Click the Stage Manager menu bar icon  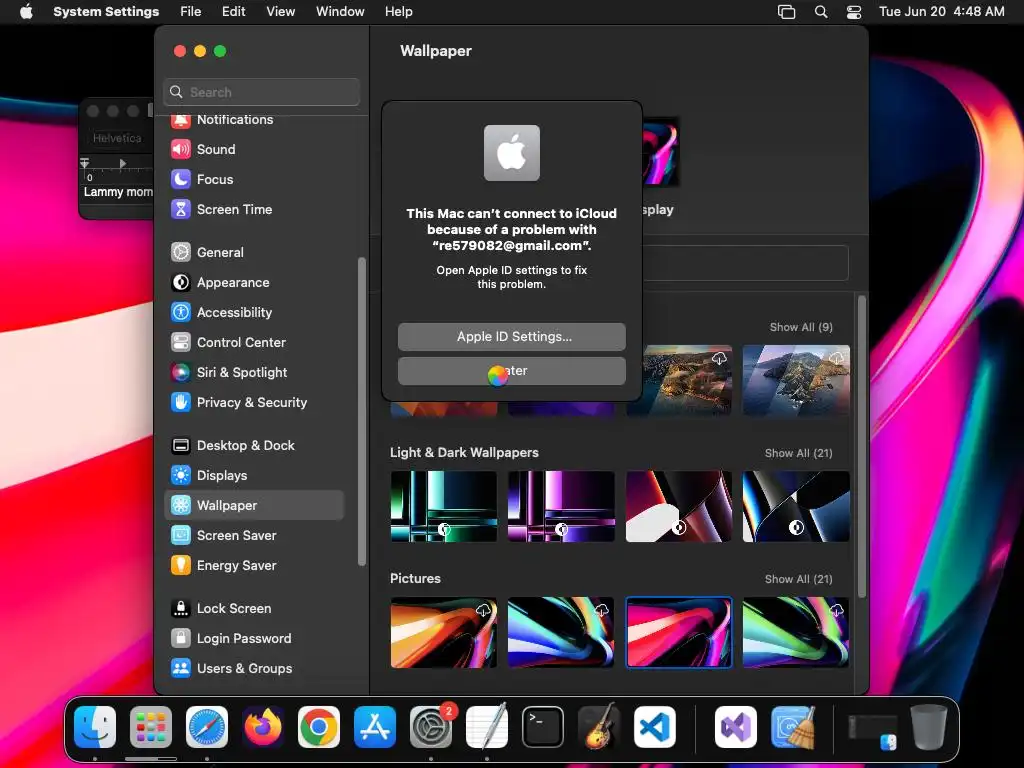786,12
